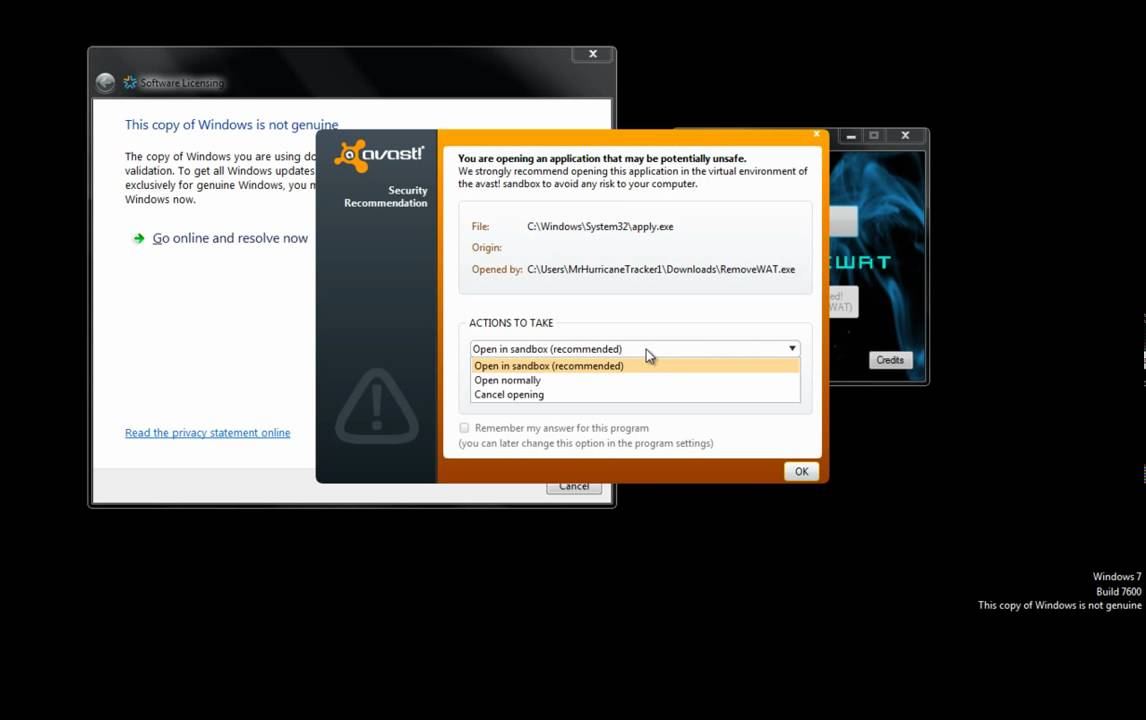Click the RemoveWAT.exe opened-by path
Viewport: 1146px width, 720px height.
point(661,269)
